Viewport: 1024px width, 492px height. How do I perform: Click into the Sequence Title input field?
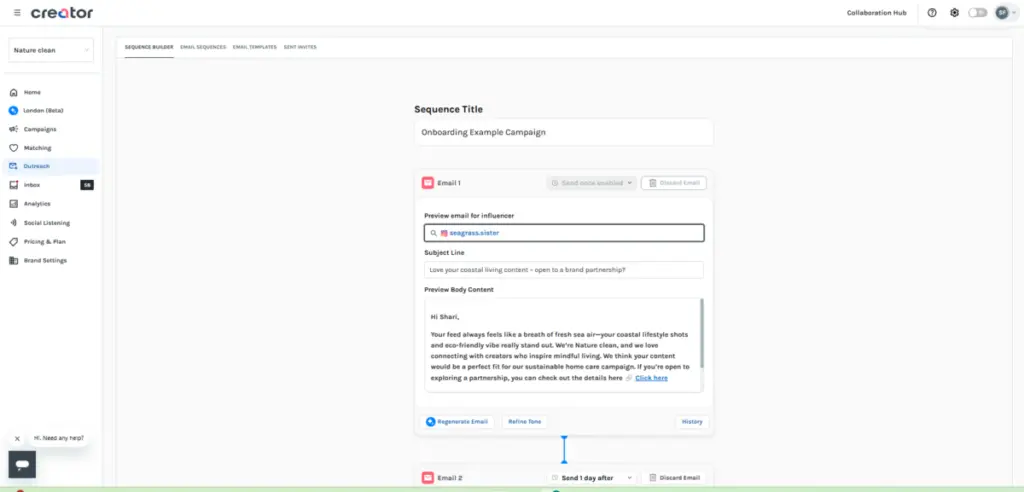tap(563, 132)
